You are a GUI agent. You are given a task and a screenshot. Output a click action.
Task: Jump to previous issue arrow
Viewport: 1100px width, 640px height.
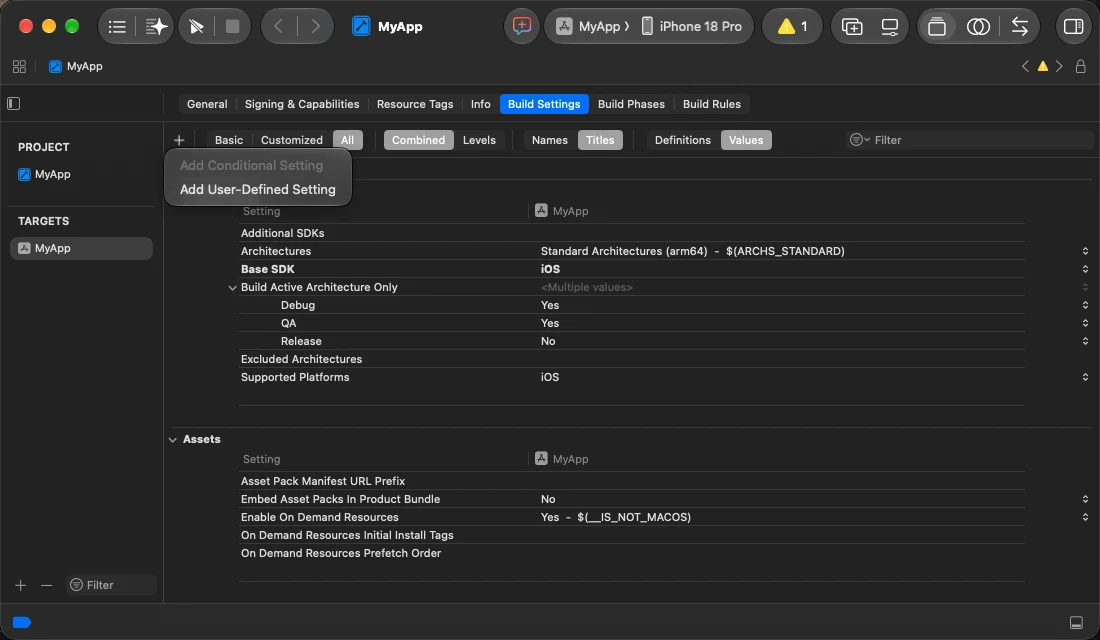(x=1025, y=67)
